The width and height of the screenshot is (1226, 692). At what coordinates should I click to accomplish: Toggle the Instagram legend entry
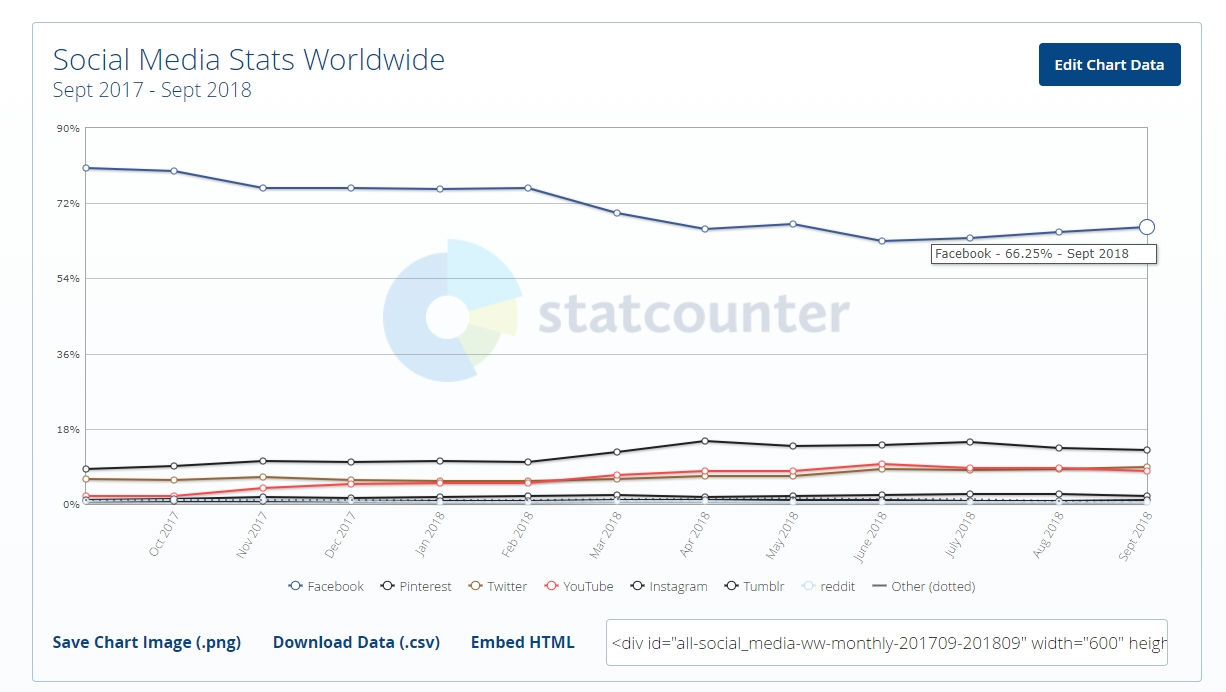pyautogui.click(x=669, y=586)
